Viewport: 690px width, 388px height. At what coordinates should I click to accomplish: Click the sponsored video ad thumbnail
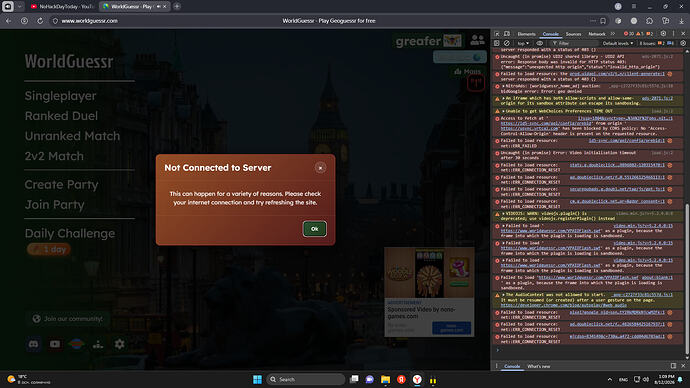pyautogui.click(x=429, y=273)
